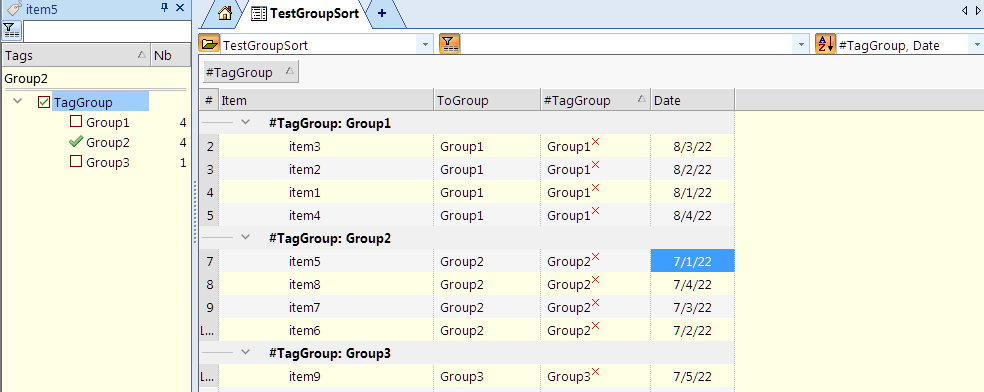Select the item3 cell
This screenshot has height=392, width=984.
(x=326, y=147)
